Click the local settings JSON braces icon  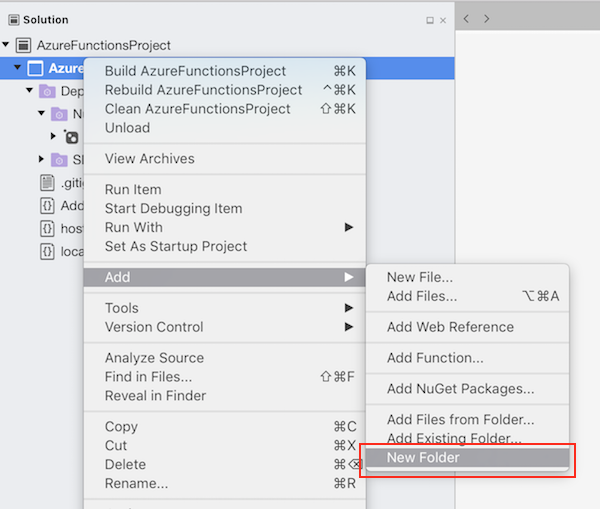click(x=46, y=251)
